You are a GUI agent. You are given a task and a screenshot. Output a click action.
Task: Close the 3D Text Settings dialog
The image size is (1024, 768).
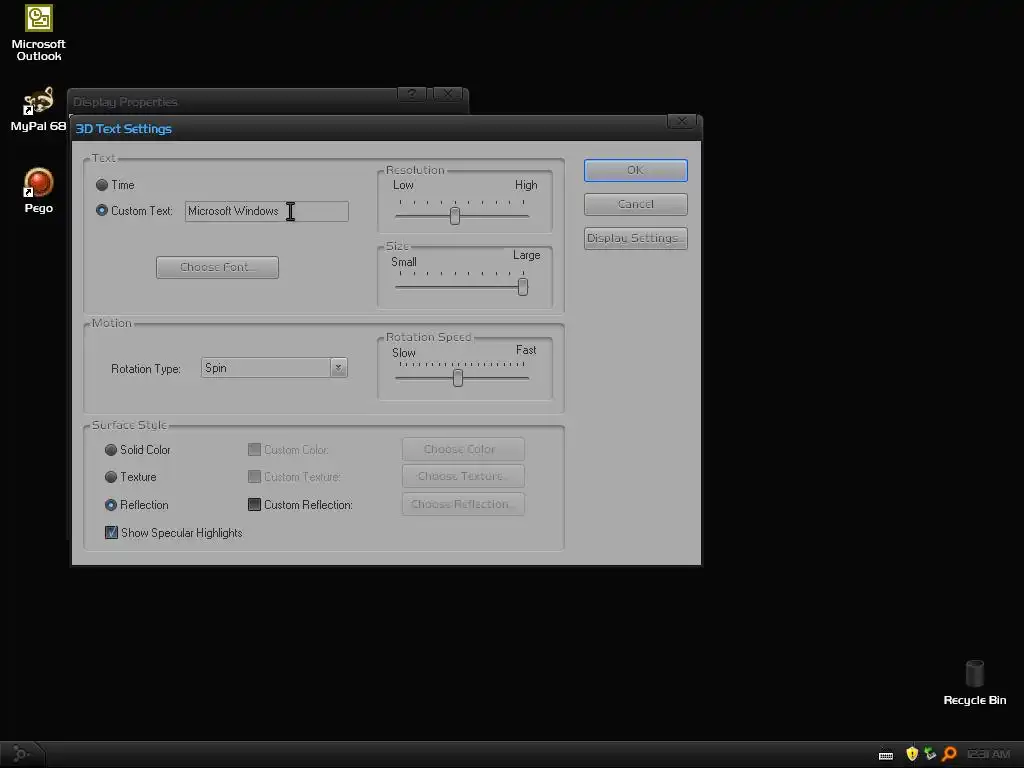(682, 121)
